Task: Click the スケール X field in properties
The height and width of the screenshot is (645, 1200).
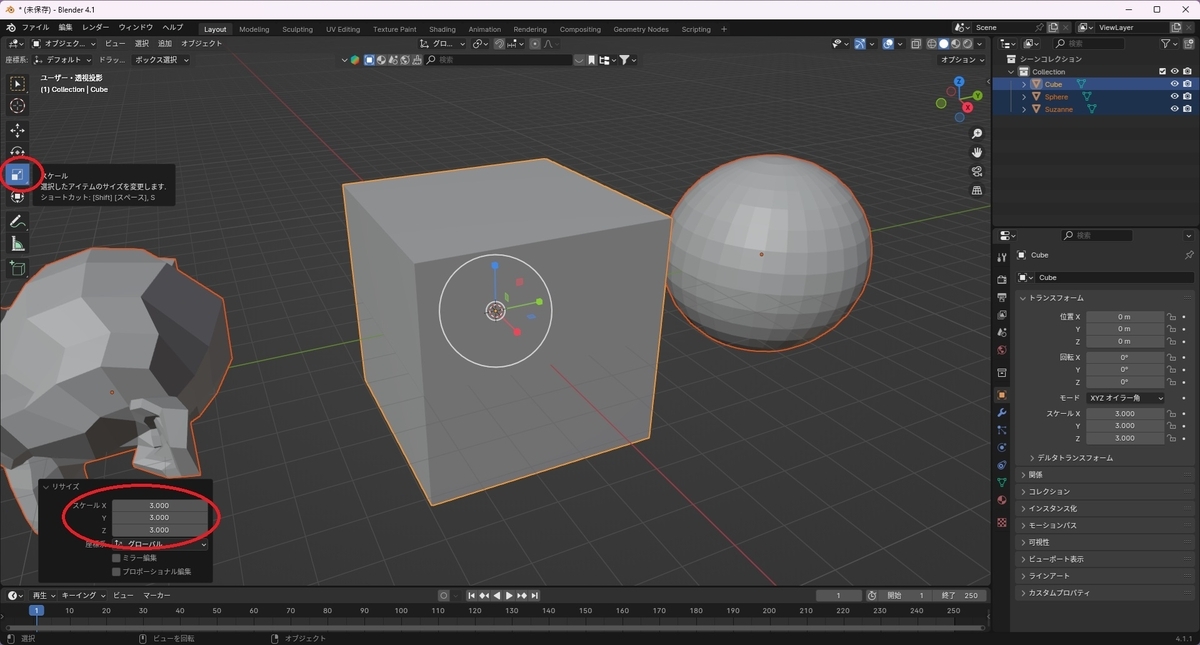Action: coord(1126,414)
